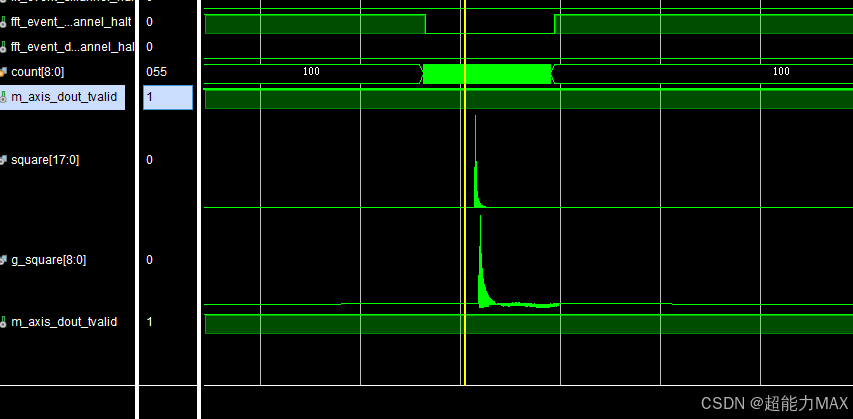Click the count value 055
Screen dimensions: 853x419
tap(157, 72)
